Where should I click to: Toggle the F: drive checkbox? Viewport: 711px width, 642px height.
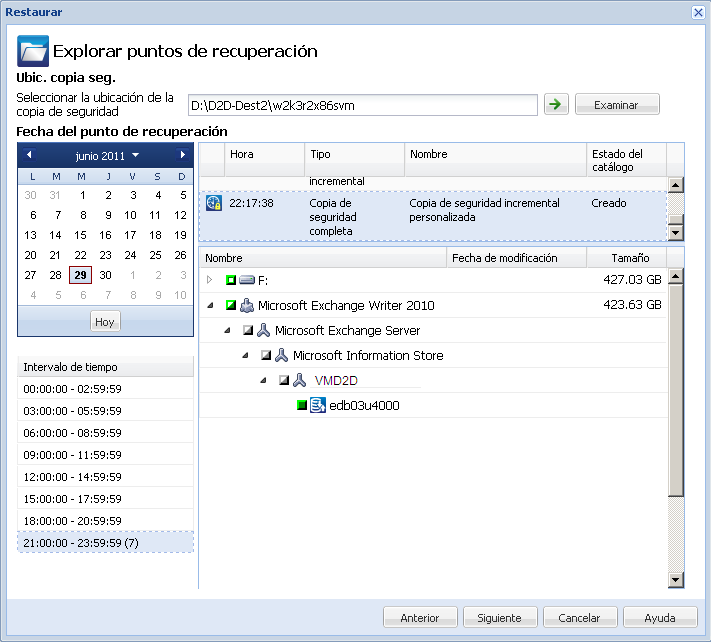pyautogui.click(x=229, y=281)
